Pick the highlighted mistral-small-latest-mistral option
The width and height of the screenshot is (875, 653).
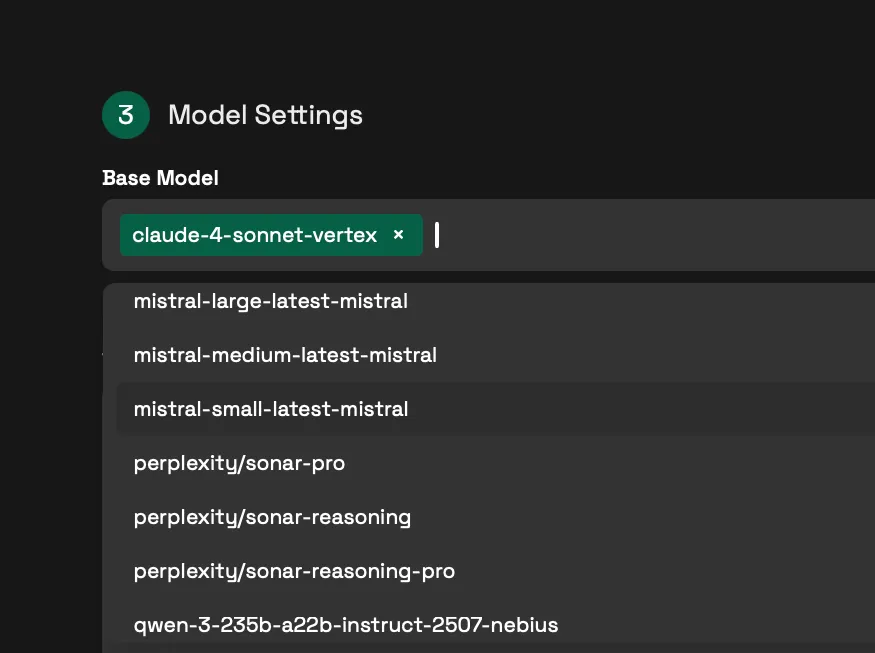[270, 409]
